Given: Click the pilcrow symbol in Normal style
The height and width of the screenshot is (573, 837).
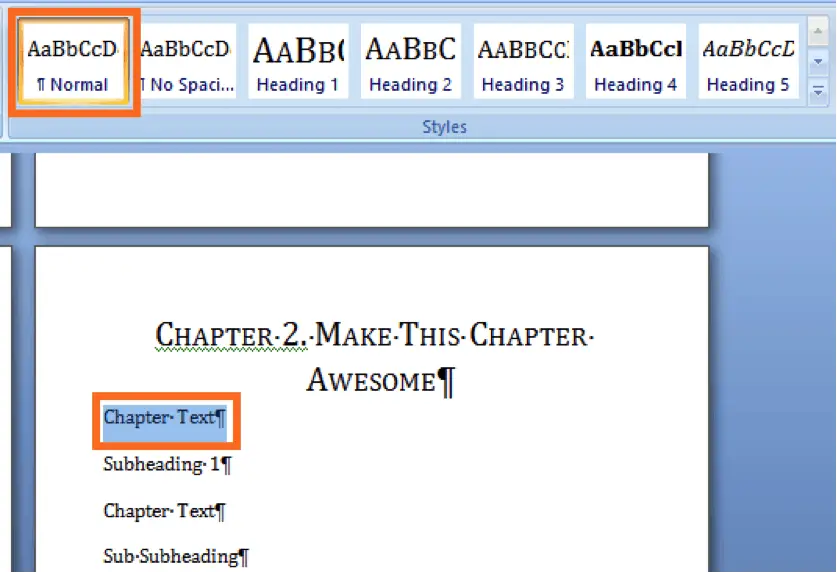Looking at the screenshot, I should pos(41,84).
